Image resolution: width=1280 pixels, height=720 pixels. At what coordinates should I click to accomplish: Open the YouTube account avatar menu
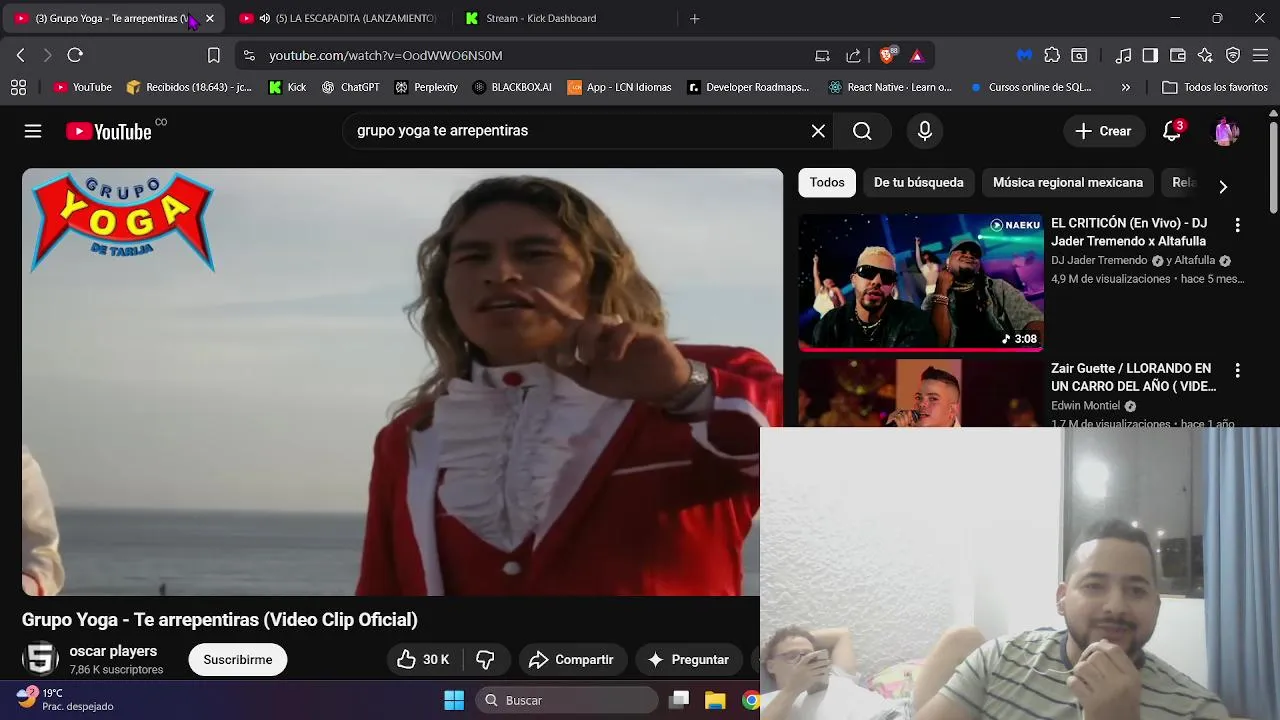1227,131
